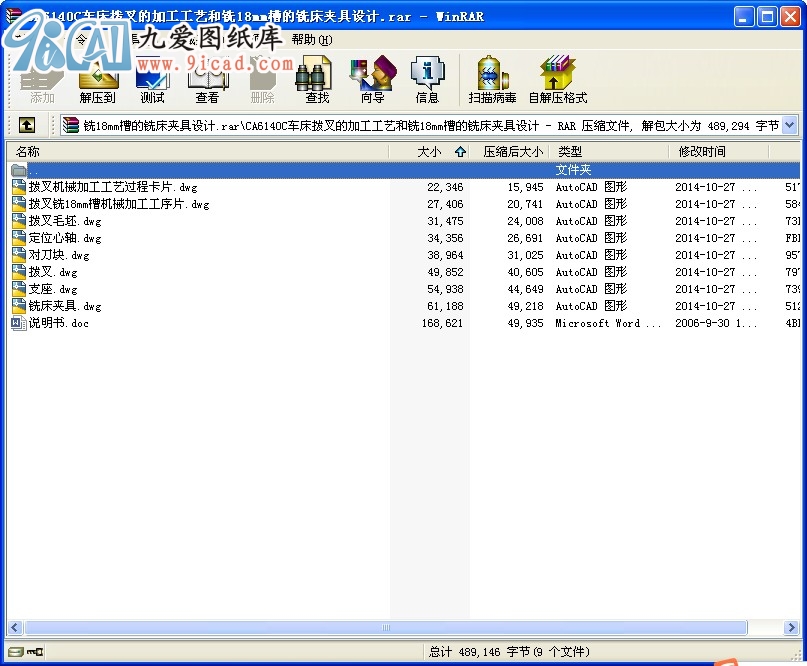This screenshot has width=807, height=666.
Task: Click 自解压格式 self-extracting icon
Action: pos(557,80)
